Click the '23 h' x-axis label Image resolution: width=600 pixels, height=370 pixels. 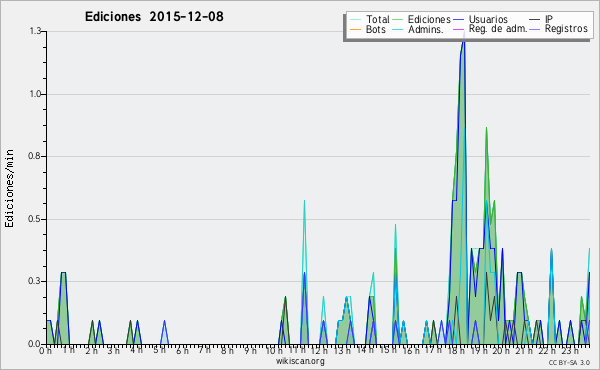click(x=569, y=350)
